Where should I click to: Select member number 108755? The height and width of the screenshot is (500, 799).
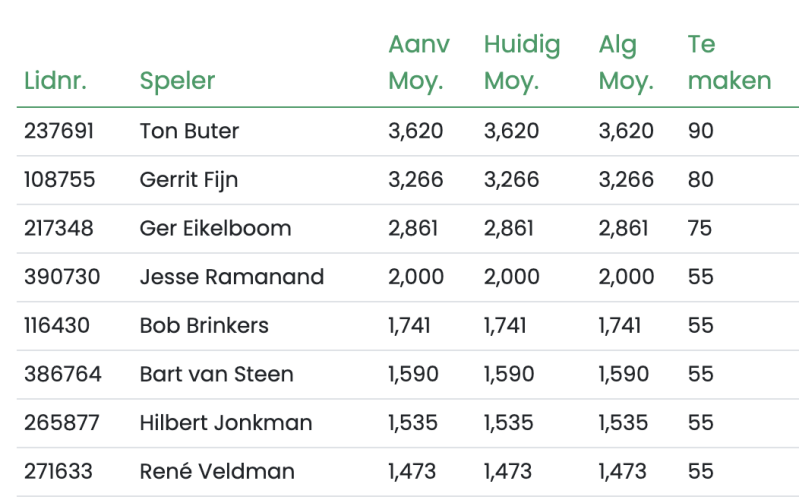click(59, 179)
